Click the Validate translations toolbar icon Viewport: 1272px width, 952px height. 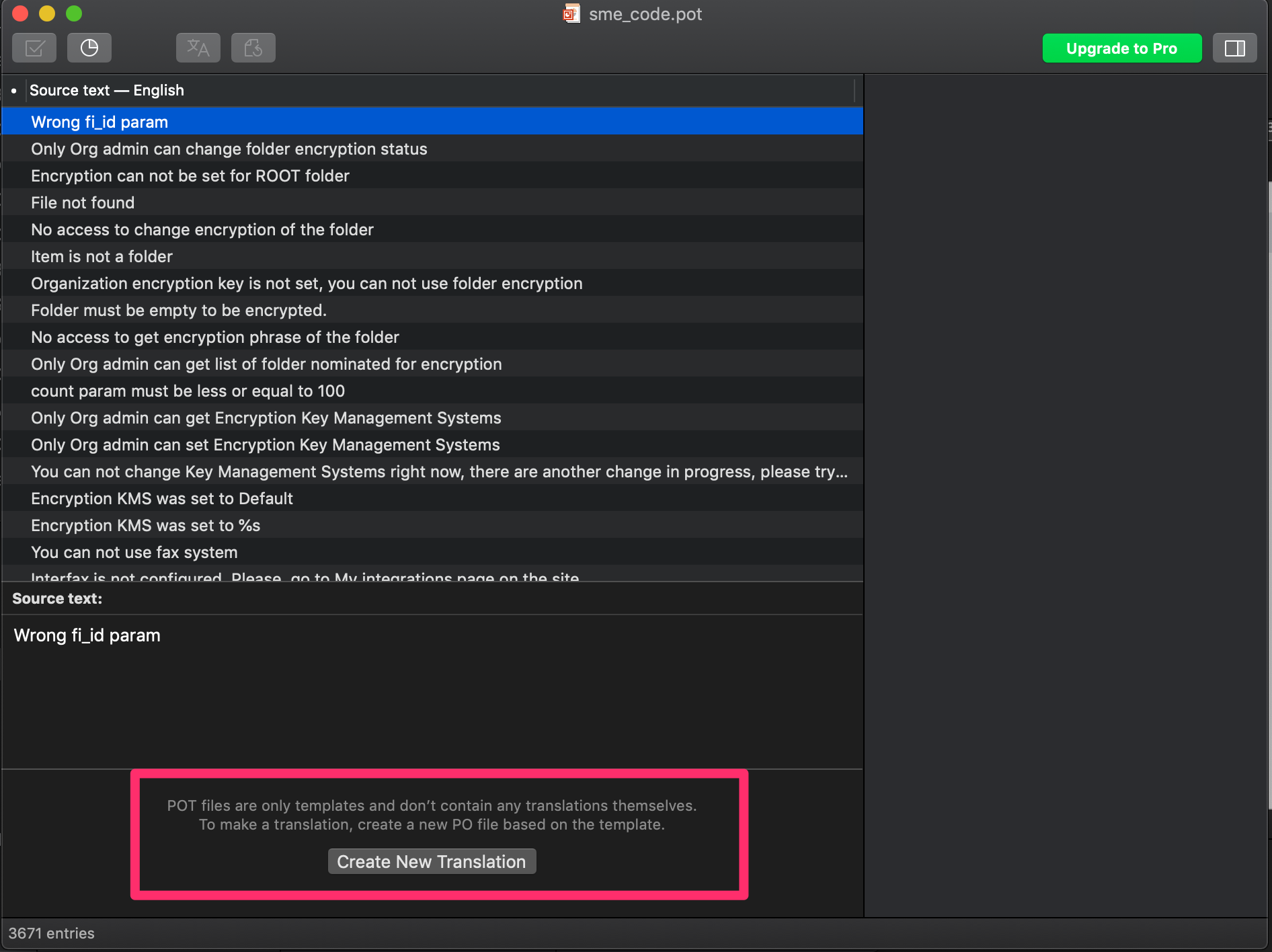[x=34, y=48]
